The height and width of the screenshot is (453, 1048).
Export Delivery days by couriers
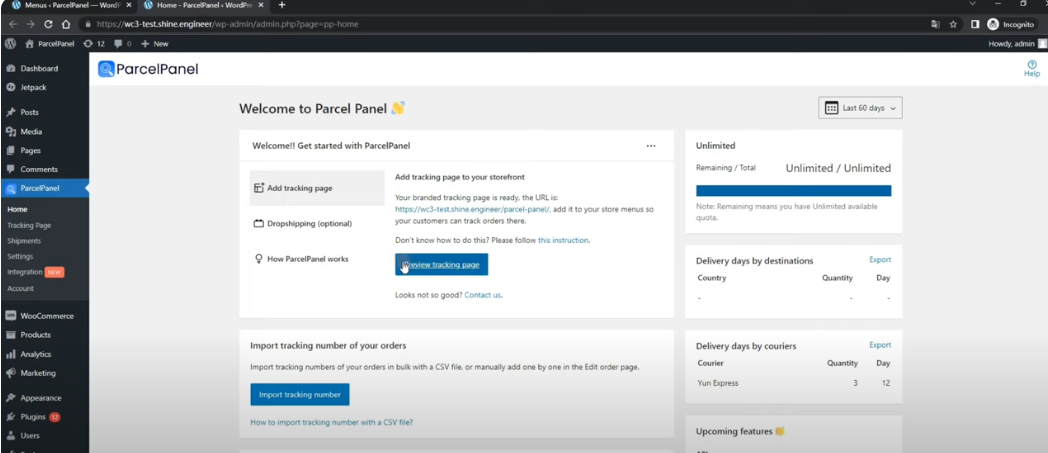tap(880, 345)
